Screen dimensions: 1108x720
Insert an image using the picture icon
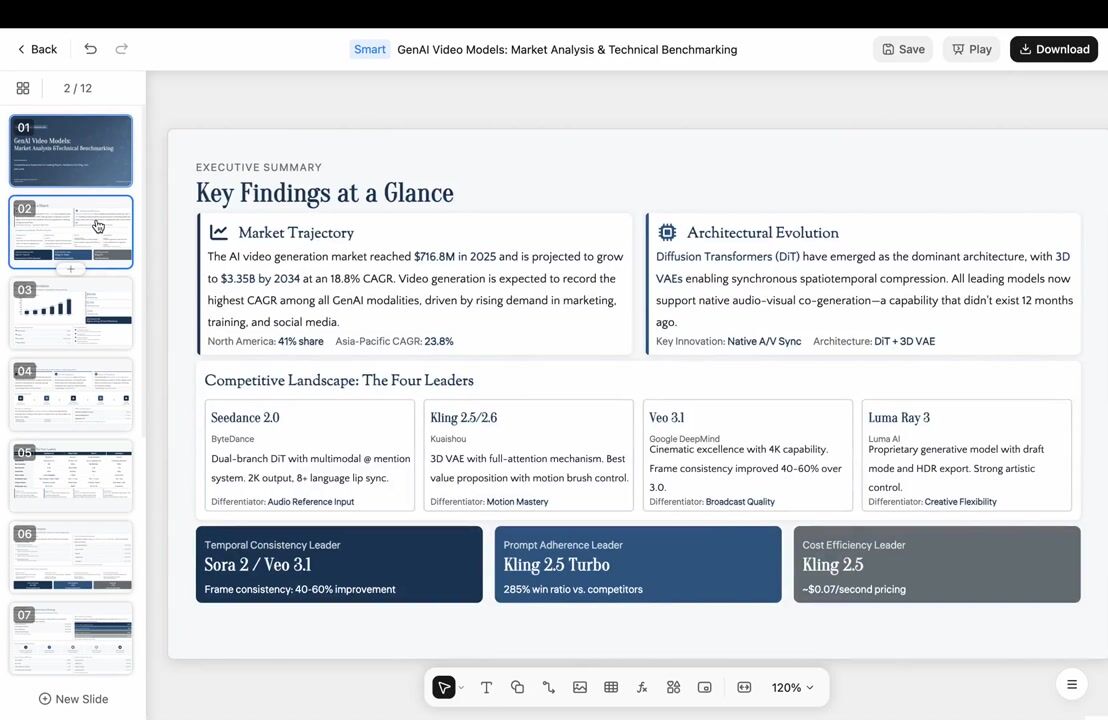pos(580,687)
